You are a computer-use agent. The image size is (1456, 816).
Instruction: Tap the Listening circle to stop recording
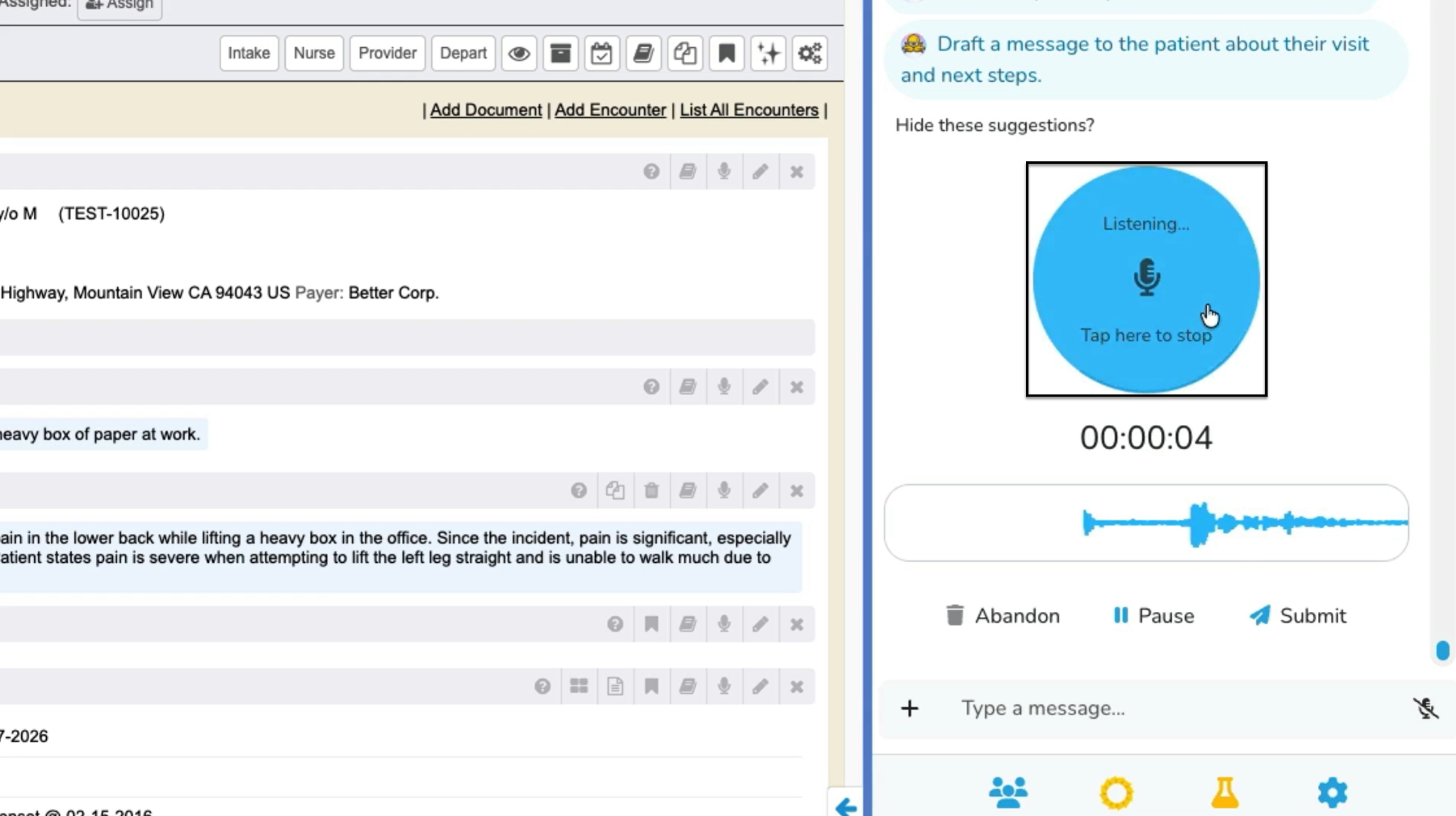point(1146,279)
